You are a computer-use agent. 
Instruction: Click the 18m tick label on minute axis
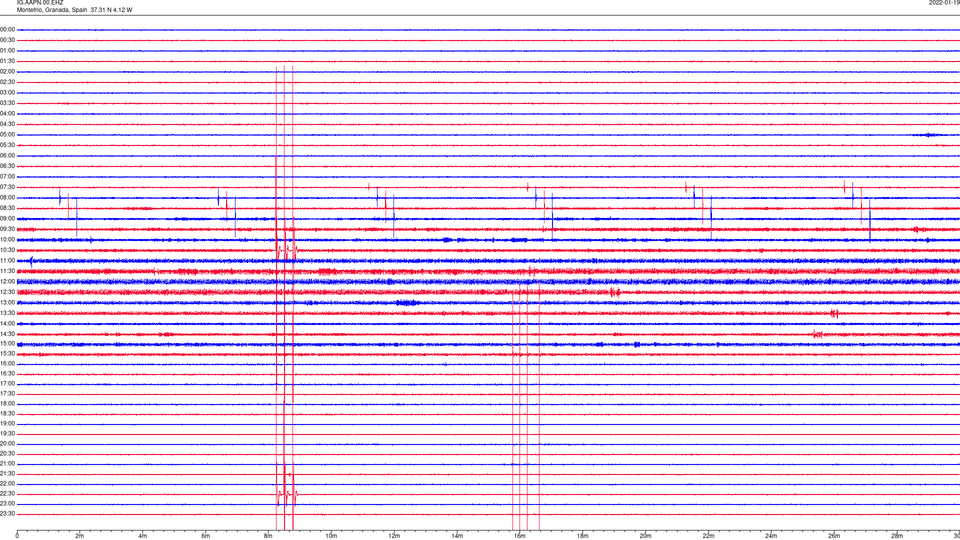[x=582, y=536]
